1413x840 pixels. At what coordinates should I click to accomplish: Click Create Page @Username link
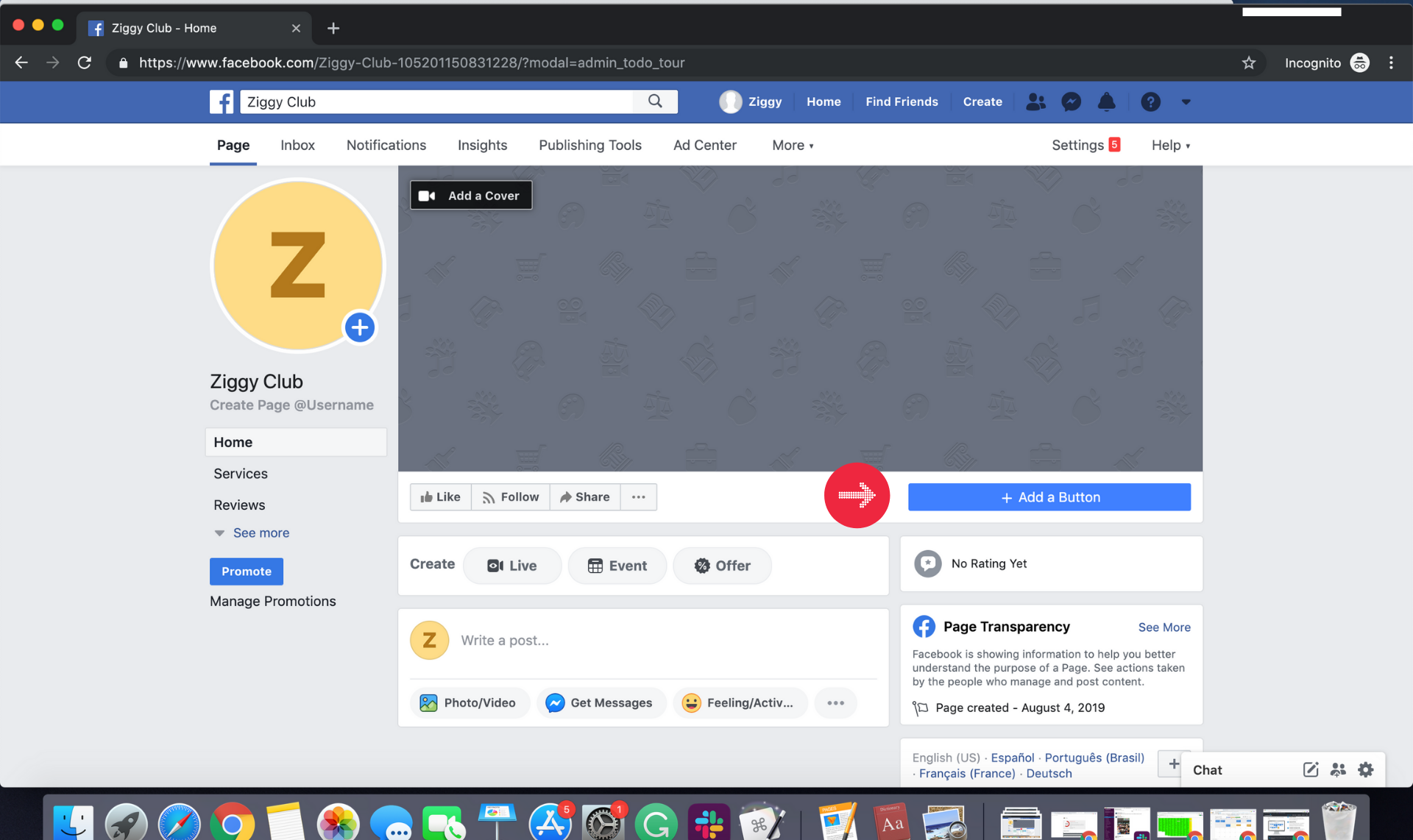pyautogui.click(x=291, y=405)
